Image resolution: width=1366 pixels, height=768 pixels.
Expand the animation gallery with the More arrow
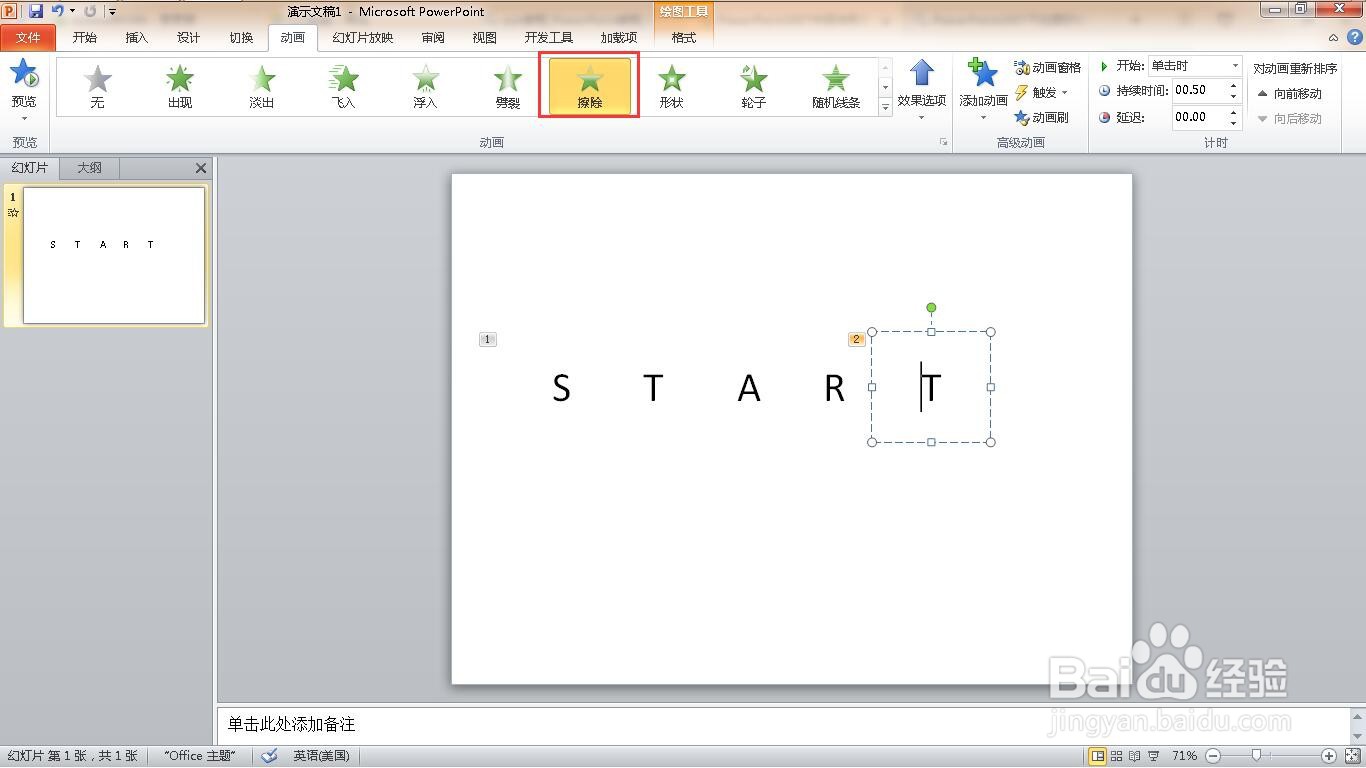pos(885,107)
